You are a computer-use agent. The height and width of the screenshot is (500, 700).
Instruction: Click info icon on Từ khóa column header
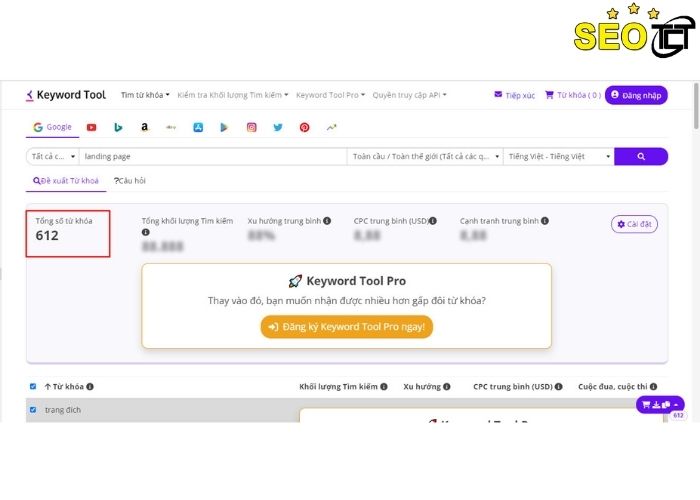click(x=90, y=387)
